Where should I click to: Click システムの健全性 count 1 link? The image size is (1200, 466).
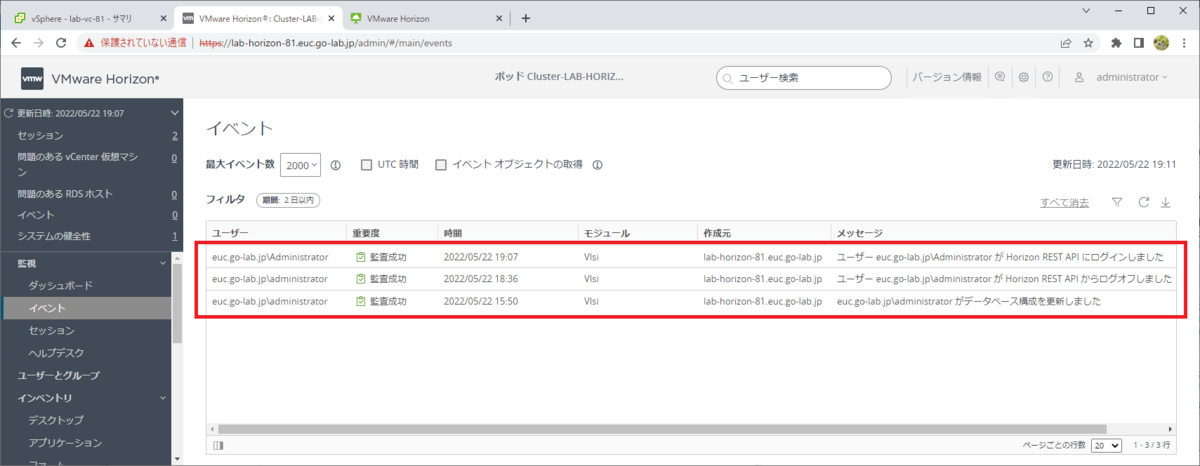point(174,236)
